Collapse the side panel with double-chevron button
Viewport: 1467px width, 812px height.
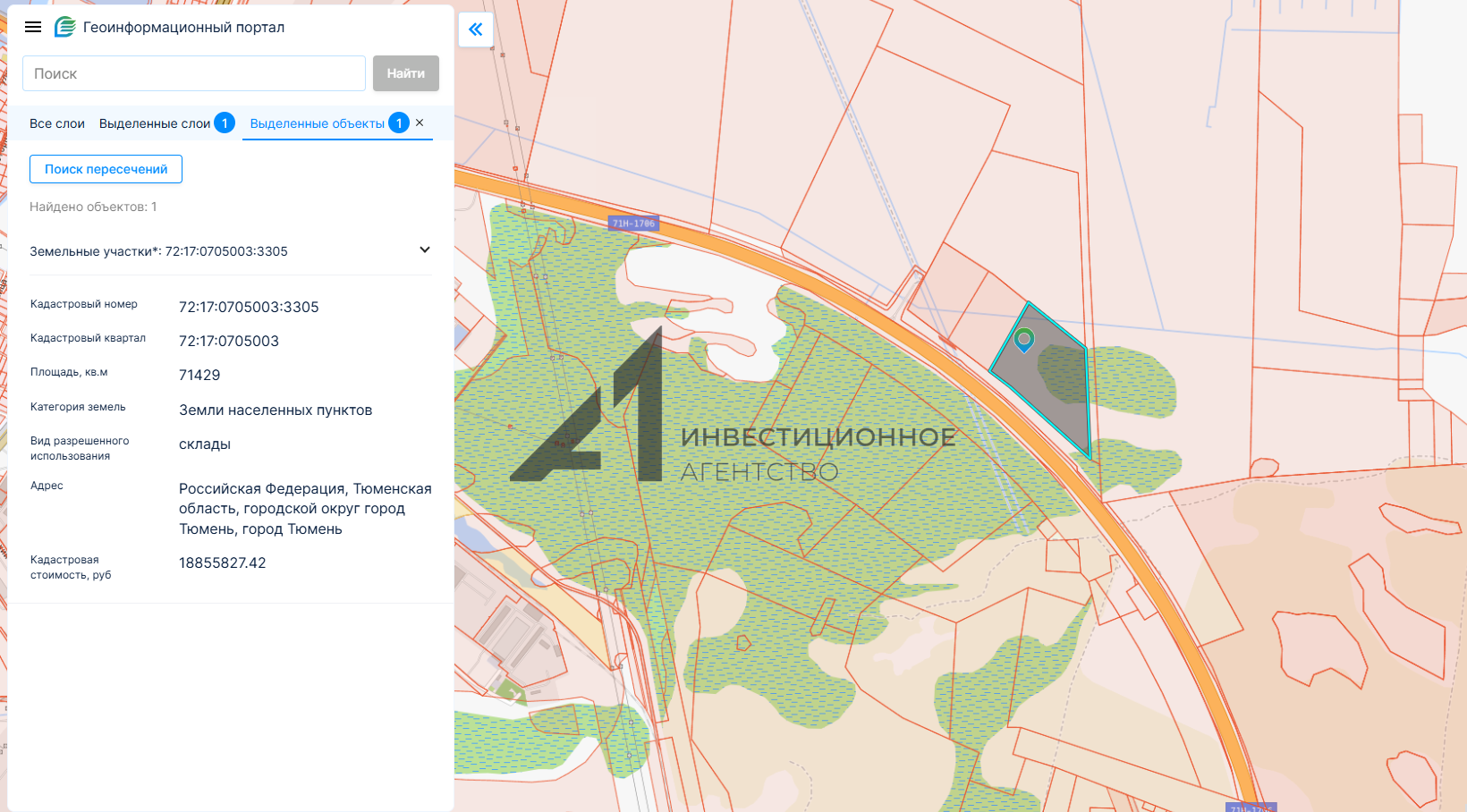pos(476,30)
